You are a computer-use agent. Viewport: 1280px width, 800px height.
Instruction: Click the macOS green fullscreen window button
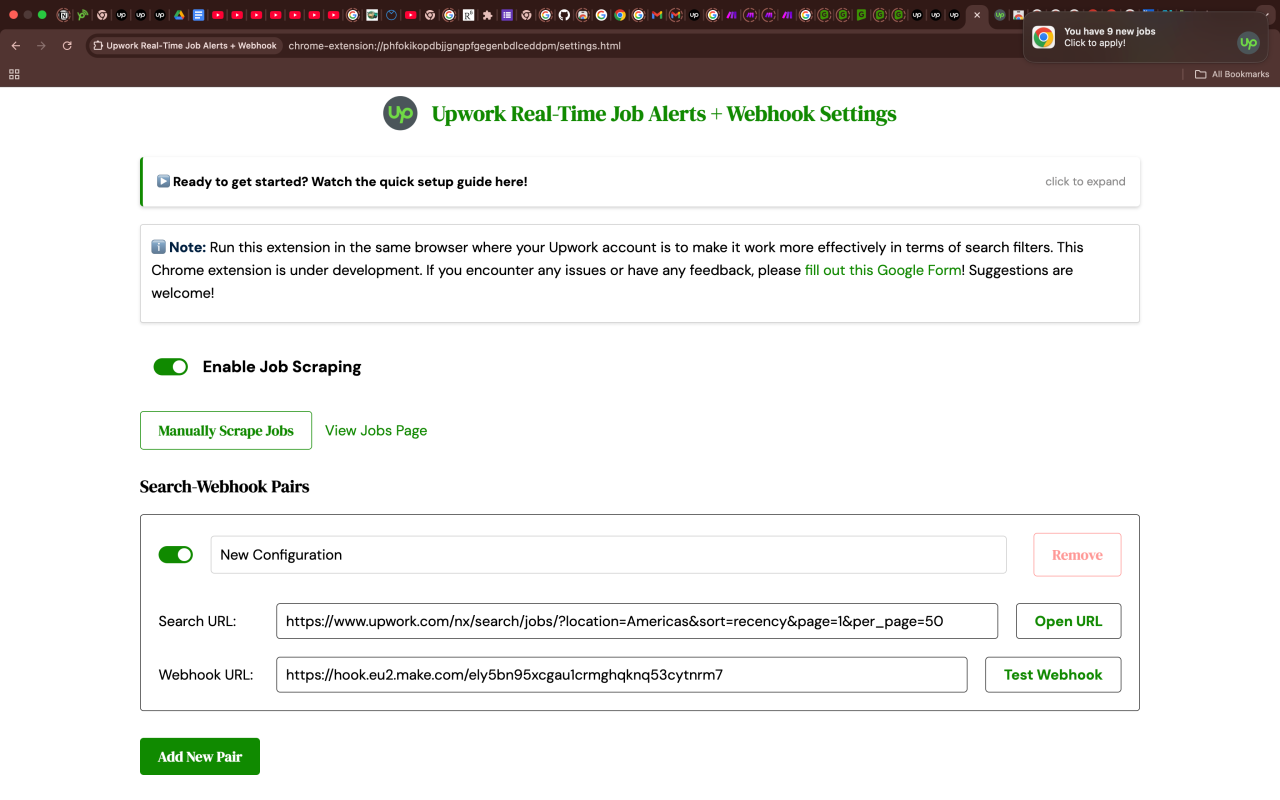[x=42, y=15]
